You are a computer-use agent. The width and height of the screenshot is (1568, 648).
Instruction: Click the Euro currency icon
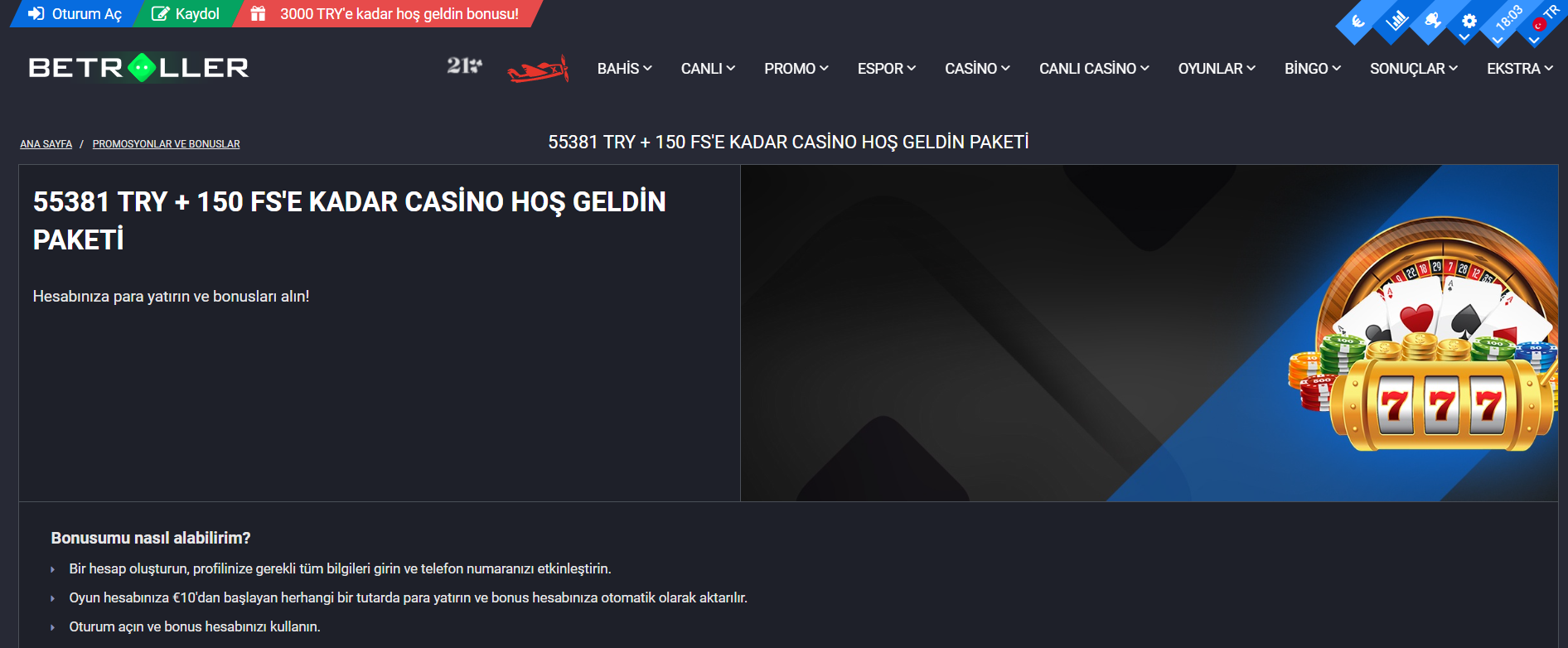pyautogui.click(x=1357, y=22)
